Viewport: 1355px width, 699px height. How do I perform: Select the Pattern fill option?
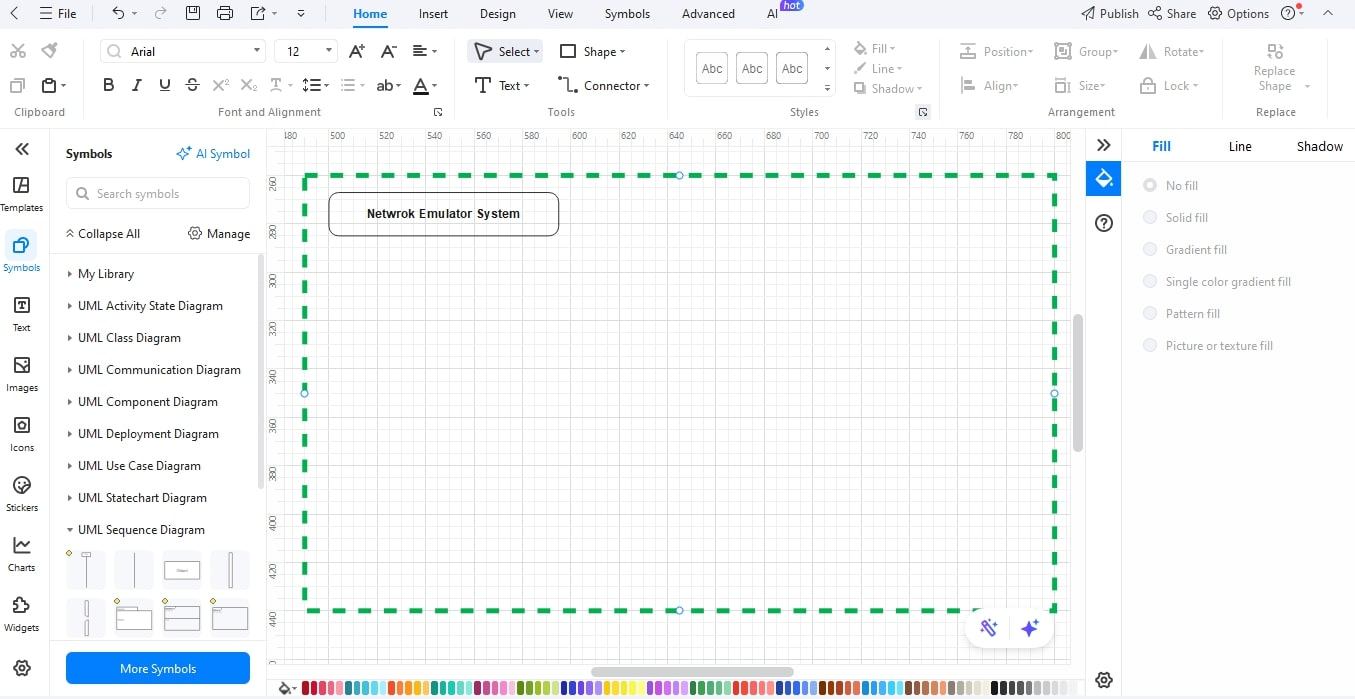click(1182, 313)
